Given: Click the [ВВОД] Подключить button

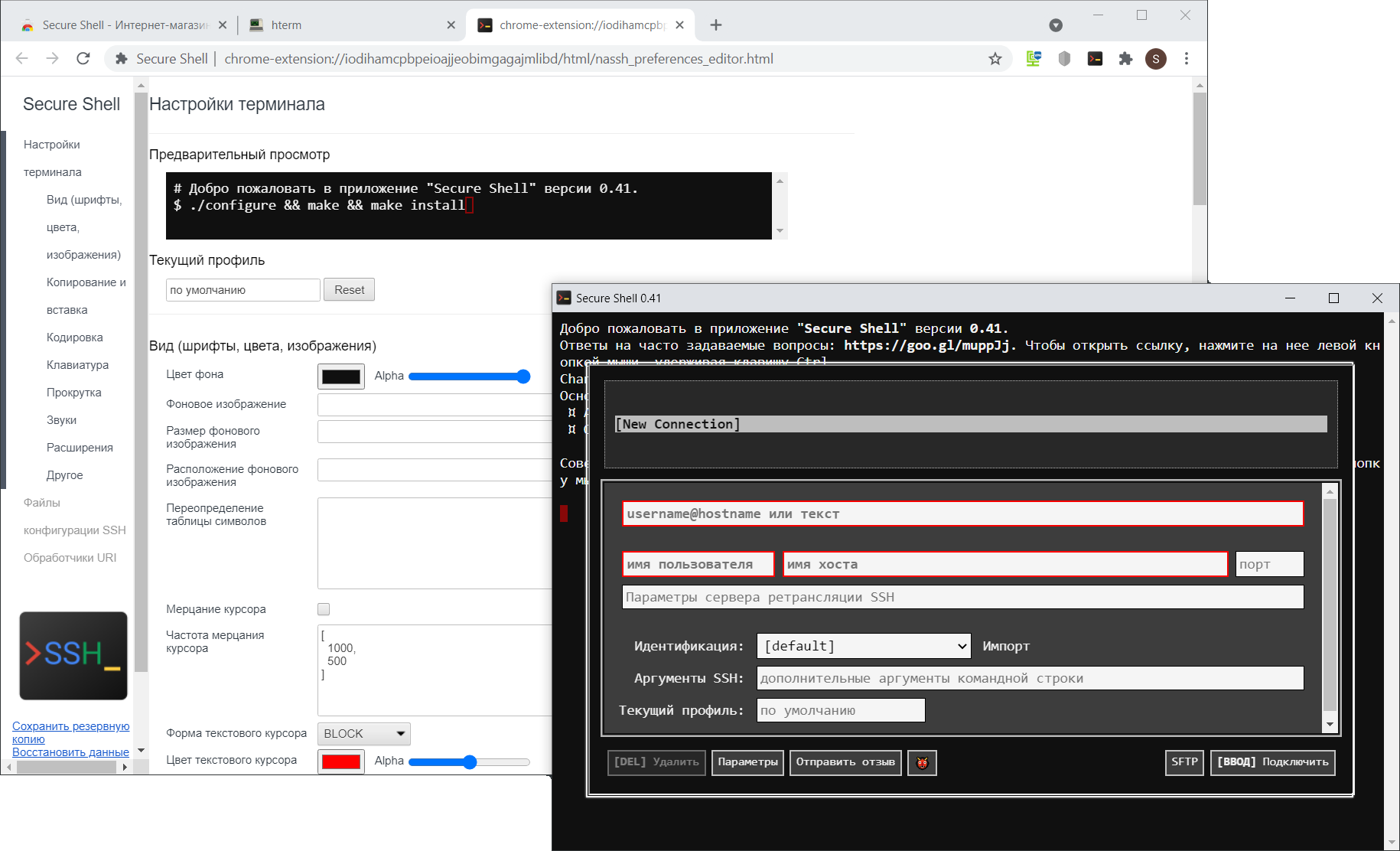Looking at the screenshot, I should coord(1272,762).
